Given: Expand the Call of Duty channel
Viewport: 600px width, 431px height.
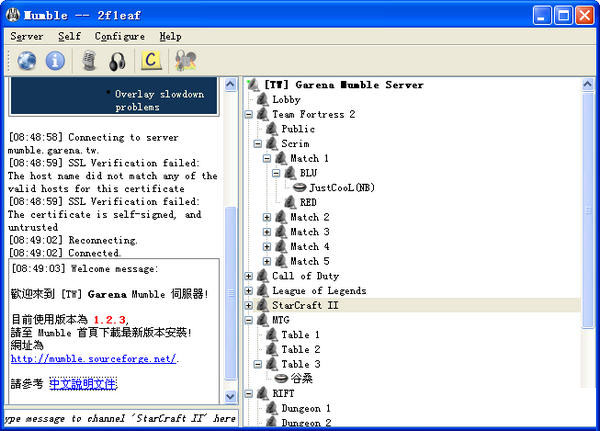Looking at the screenshot, I should pos(249,276).
